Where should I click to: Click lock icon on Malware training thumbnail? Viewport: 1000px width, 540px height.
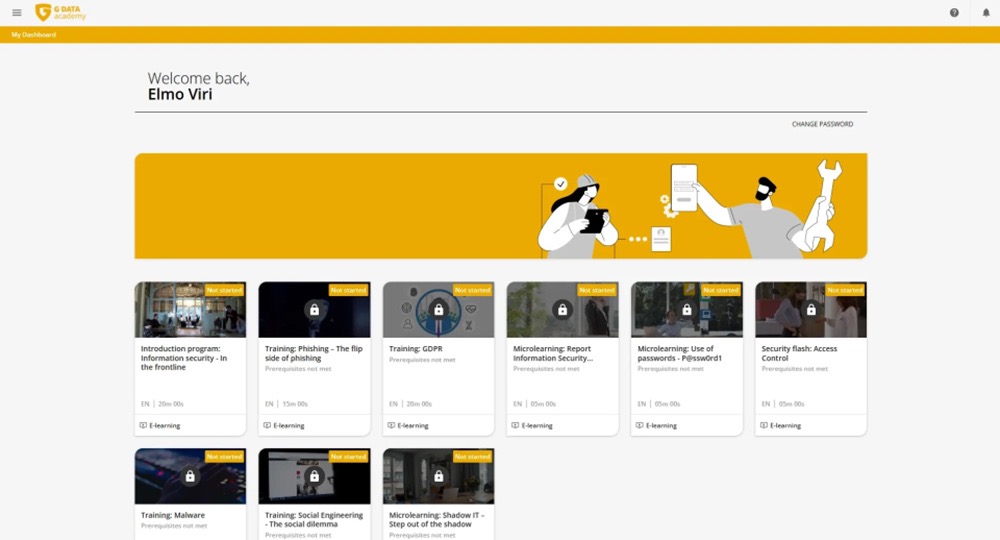[x=190, y=477]
